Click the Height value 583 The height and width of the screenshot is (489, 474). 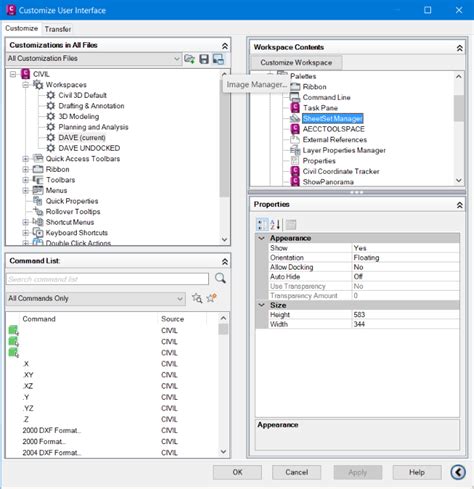click(x=405, y=315)
